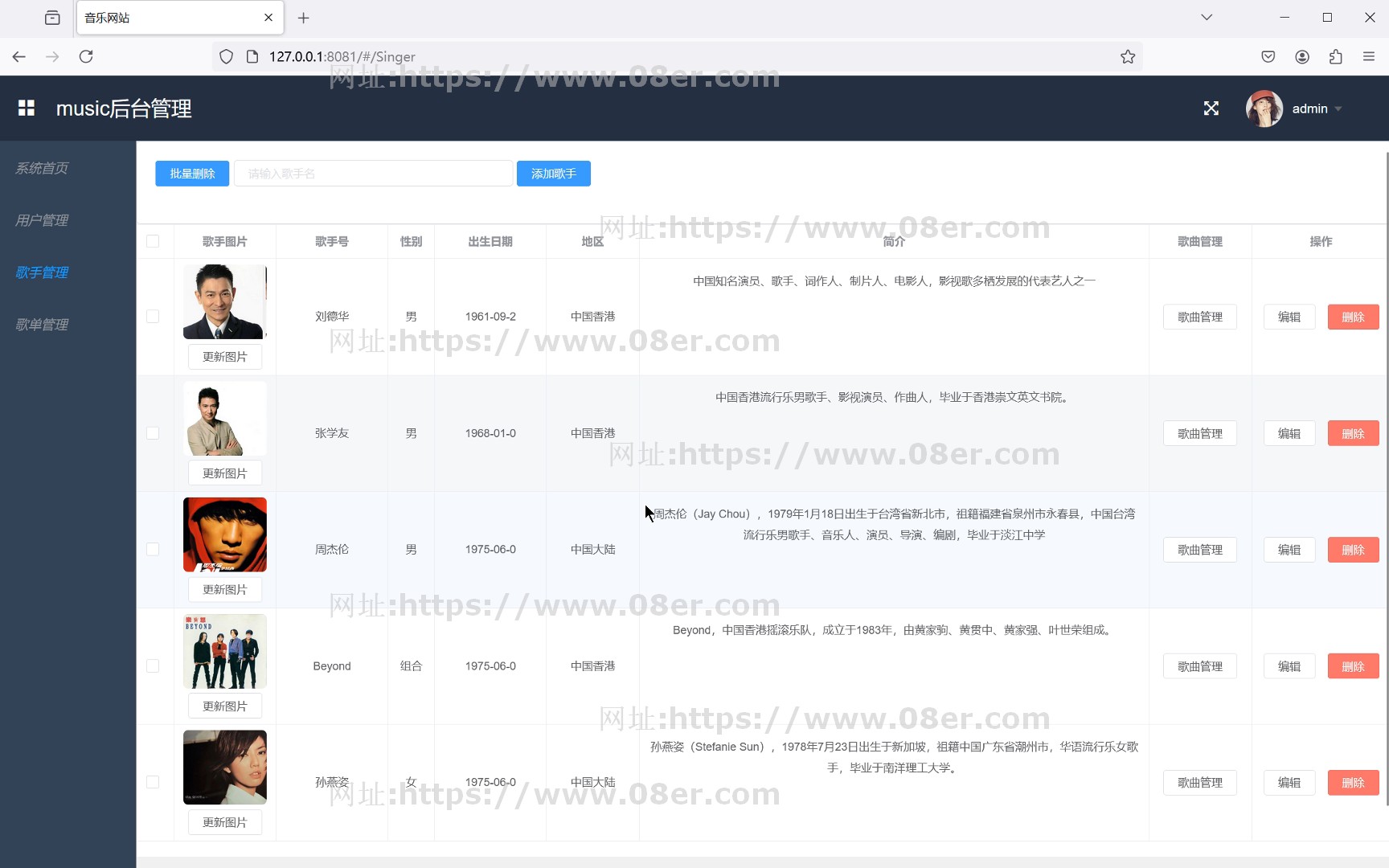This screenshot has width=1389, height=868.
Task: Click 孙燕姿's singer photo
Action: pos(225,768)
